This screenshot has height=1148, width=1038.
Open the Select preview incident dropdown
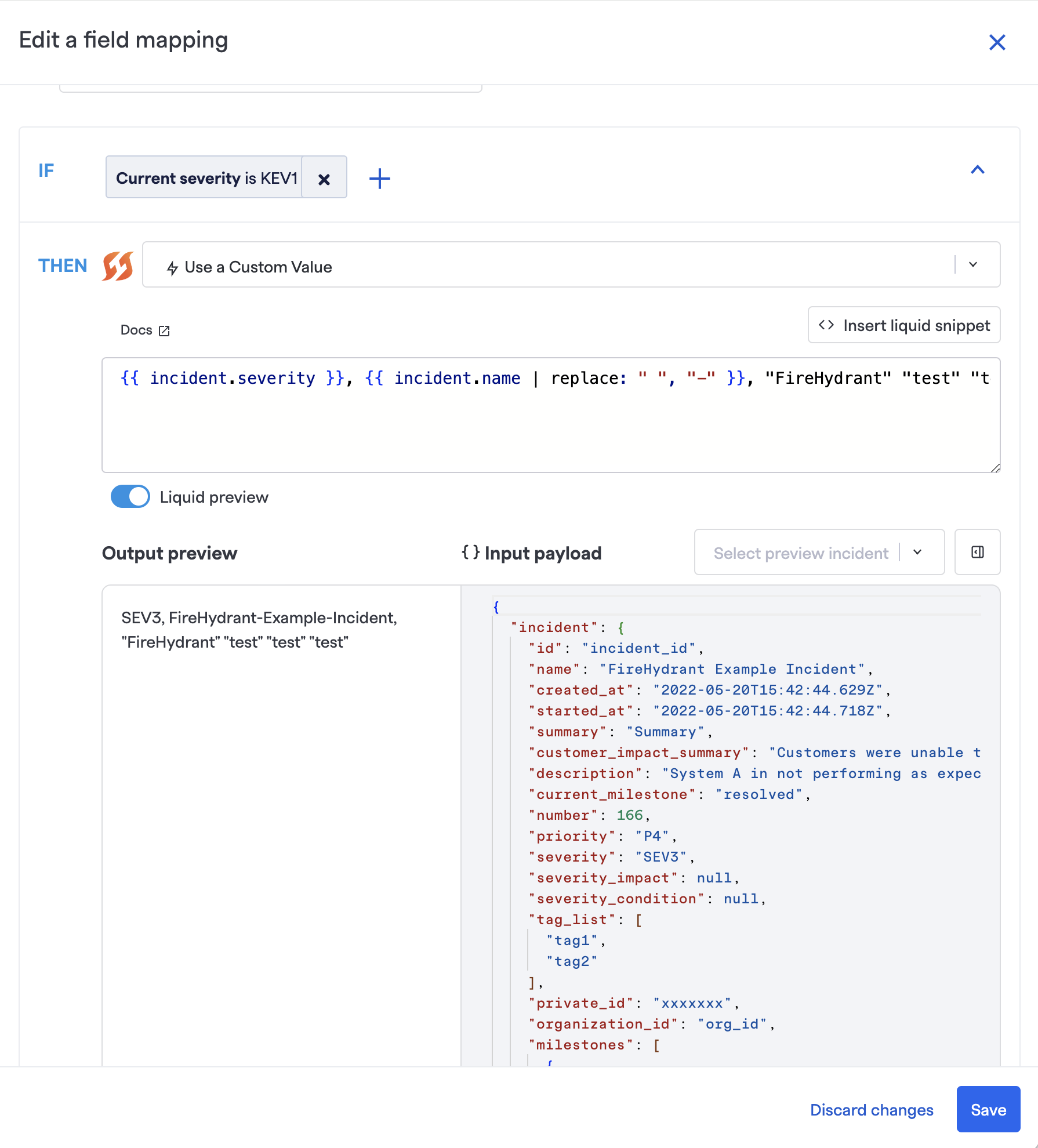coord(819,553)
